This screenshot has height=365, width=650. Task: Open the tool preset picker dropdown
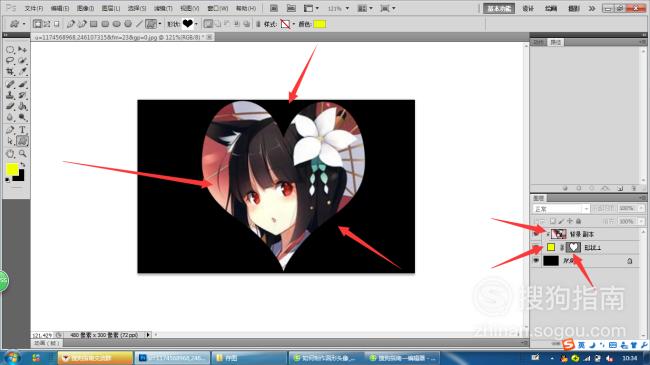click(x=24, y=24)
